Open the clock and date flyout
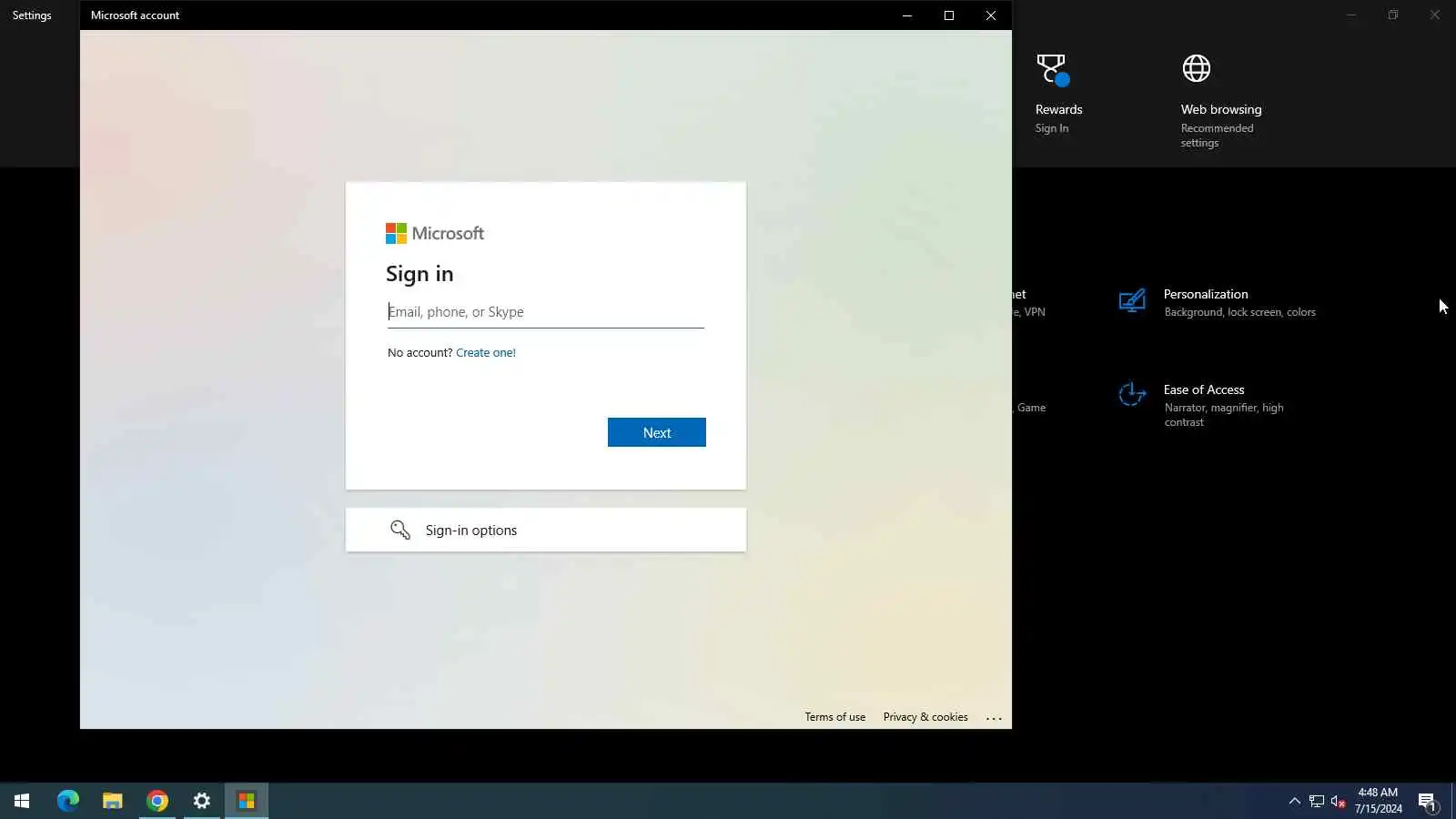1456x819 pixels. 1378,801
